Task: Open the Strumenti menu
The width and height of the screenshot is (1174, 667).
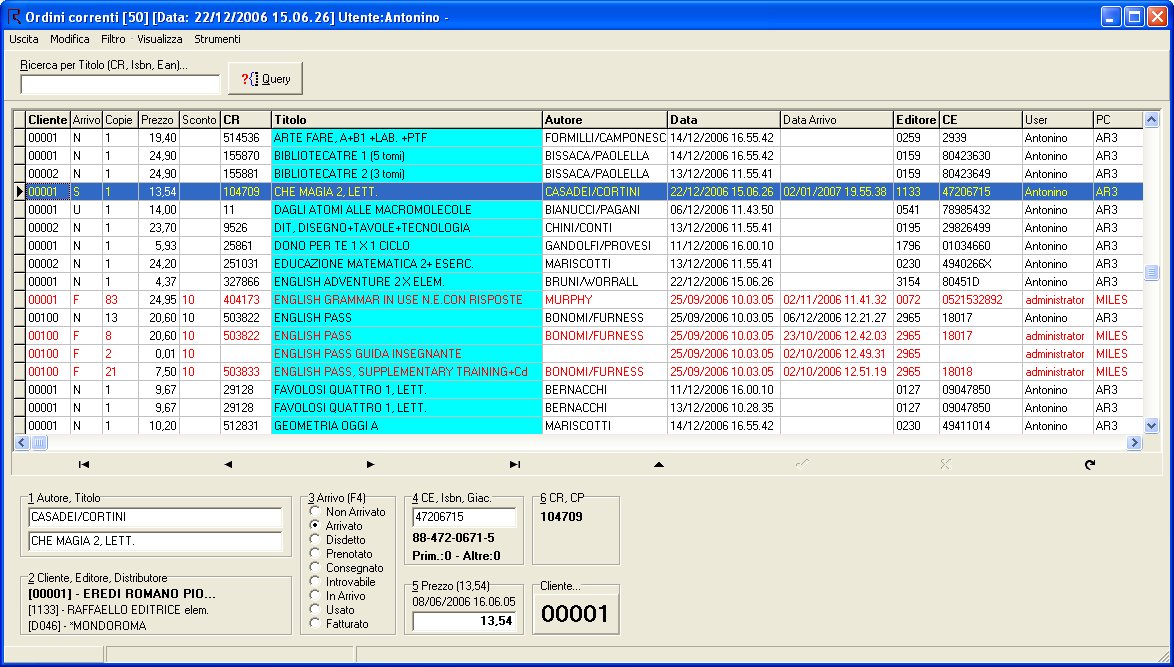Action: [217, 39]
